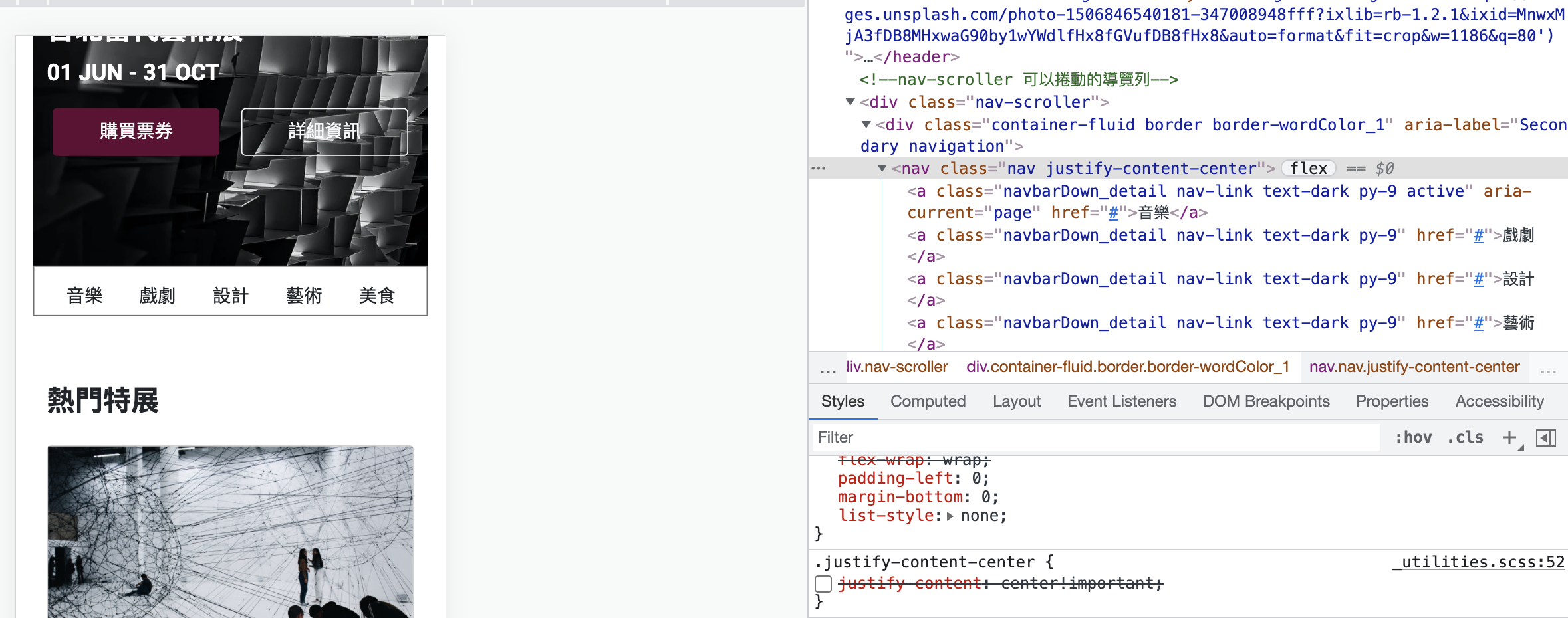The width and height of the screenshot is (1568, 618).
Task: Collapse the div nav-scroller node
Action: coord(850,102)
